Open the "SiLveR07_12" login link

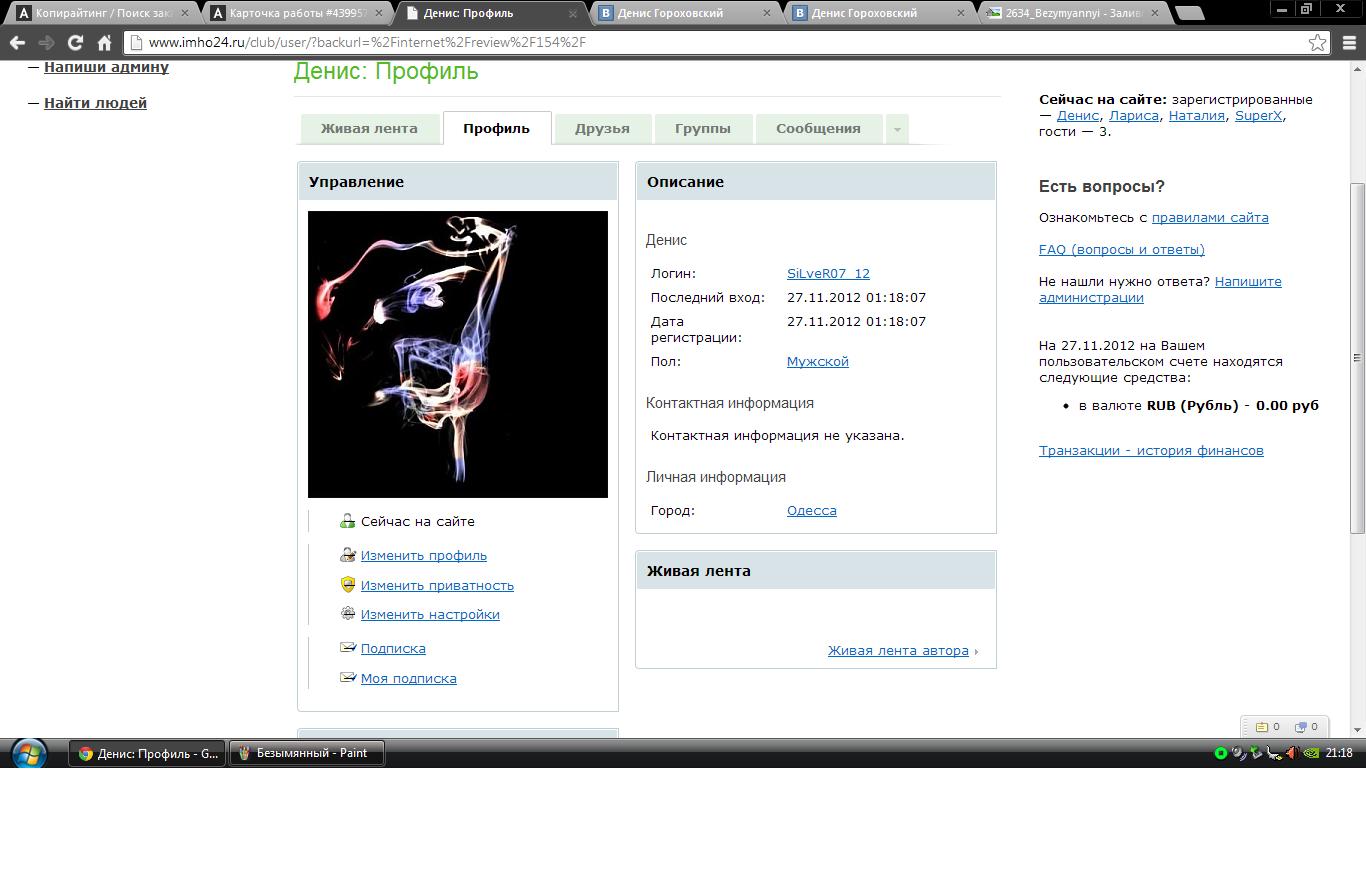pos(828,273)
